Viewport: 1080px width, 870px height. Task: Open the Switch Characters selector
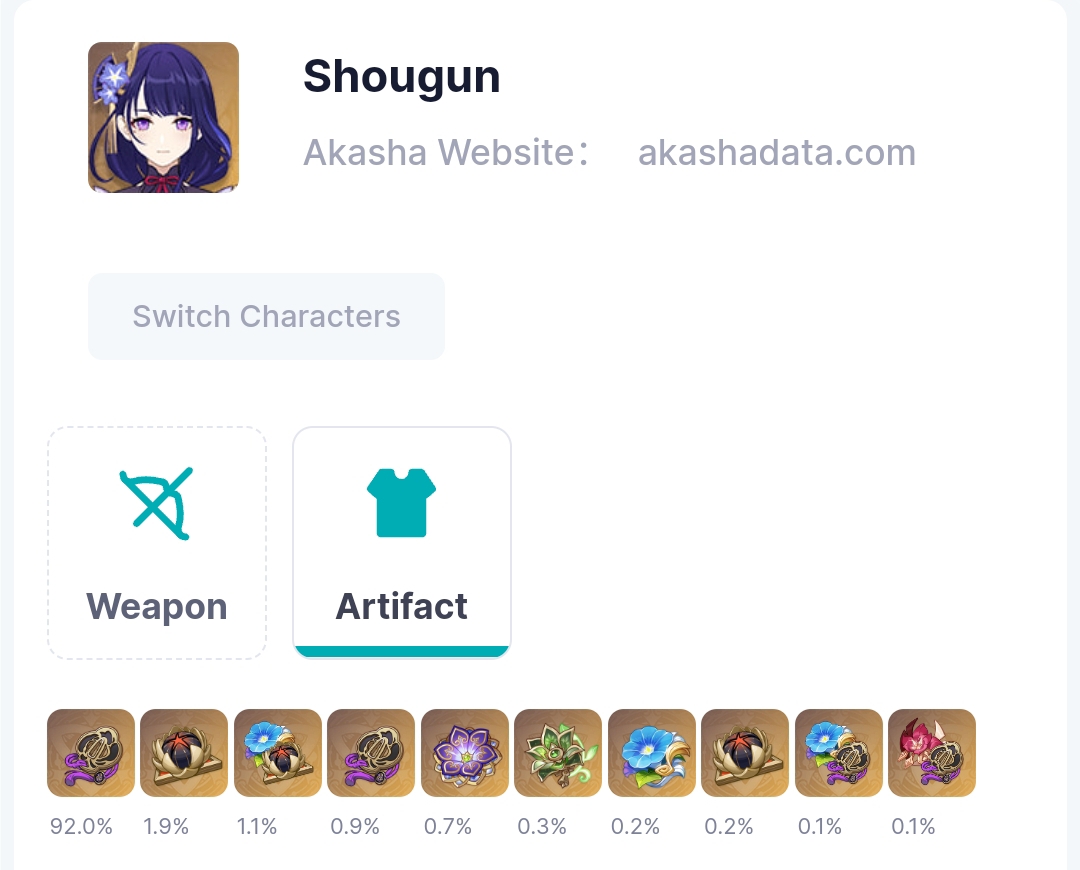[x=267, y=316]
